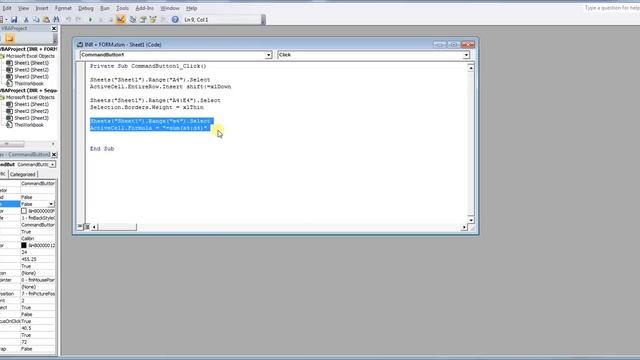
Task: Undo the last edit via toolbar
Action: point(68,19)
